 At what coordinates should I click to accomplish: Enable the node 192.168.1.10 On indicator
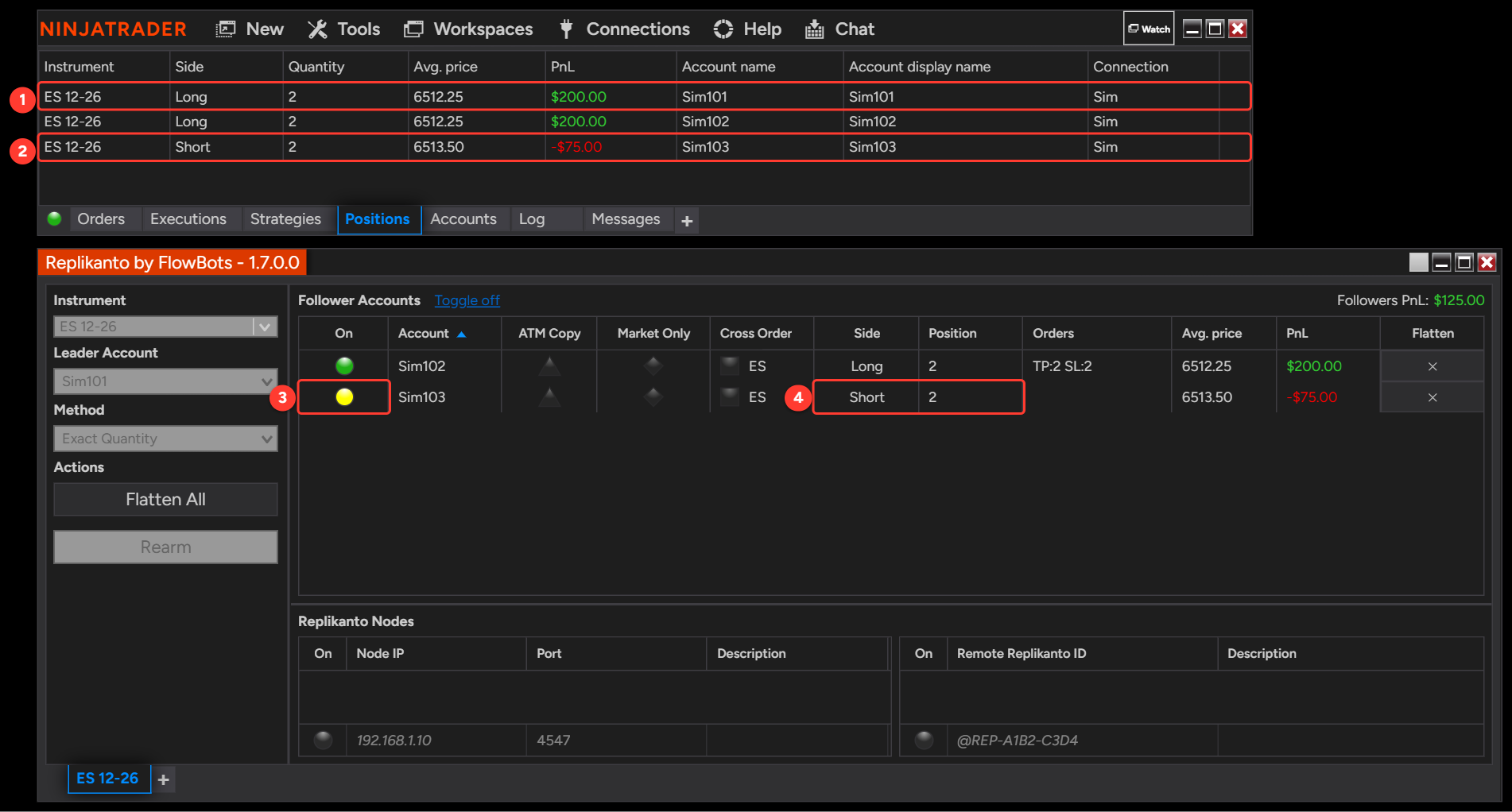(x=323, y=740)
